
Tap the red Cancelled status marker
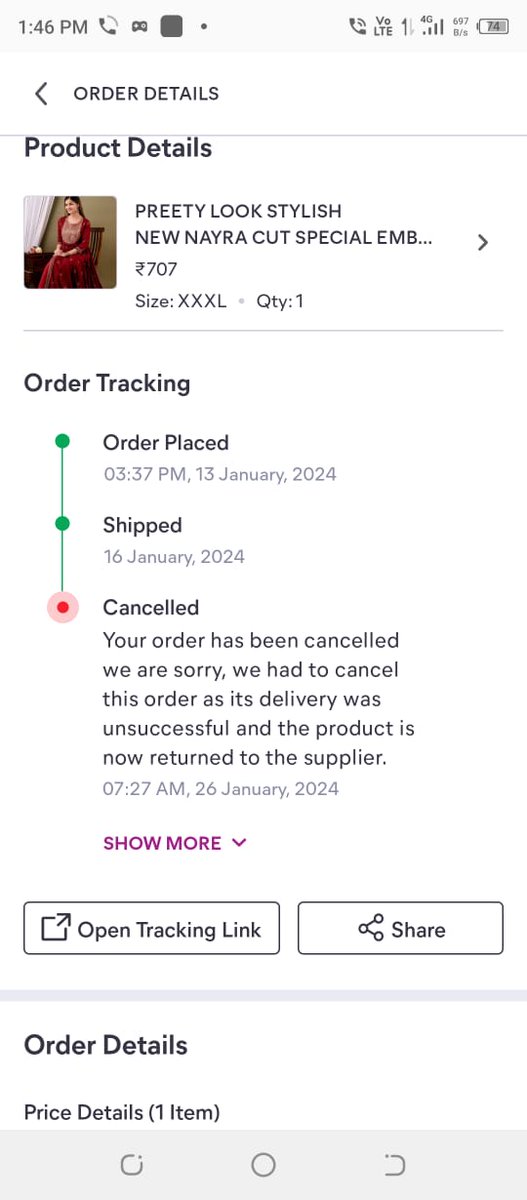(63, 607)
